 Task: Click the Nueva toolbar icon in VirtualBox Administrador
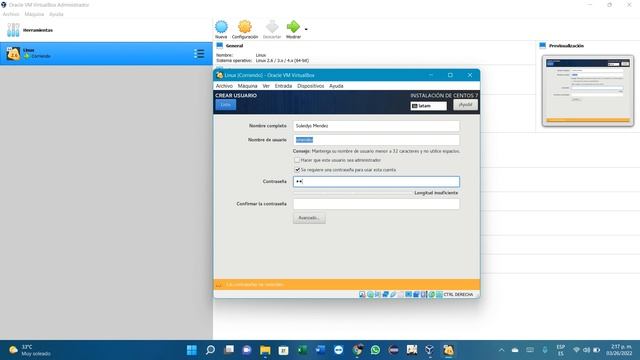tap(221, 29)
